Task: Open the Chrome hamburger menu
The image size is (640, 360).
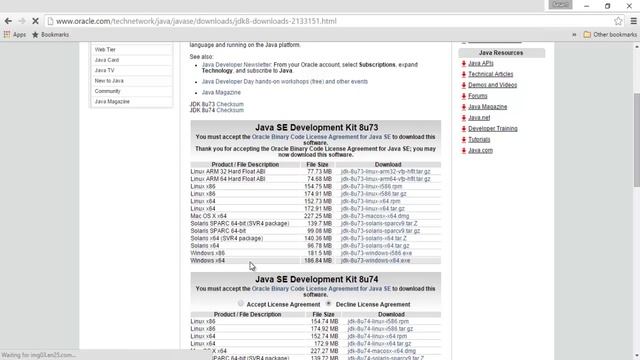Action: pyautogui.click(x=633, y=21)
